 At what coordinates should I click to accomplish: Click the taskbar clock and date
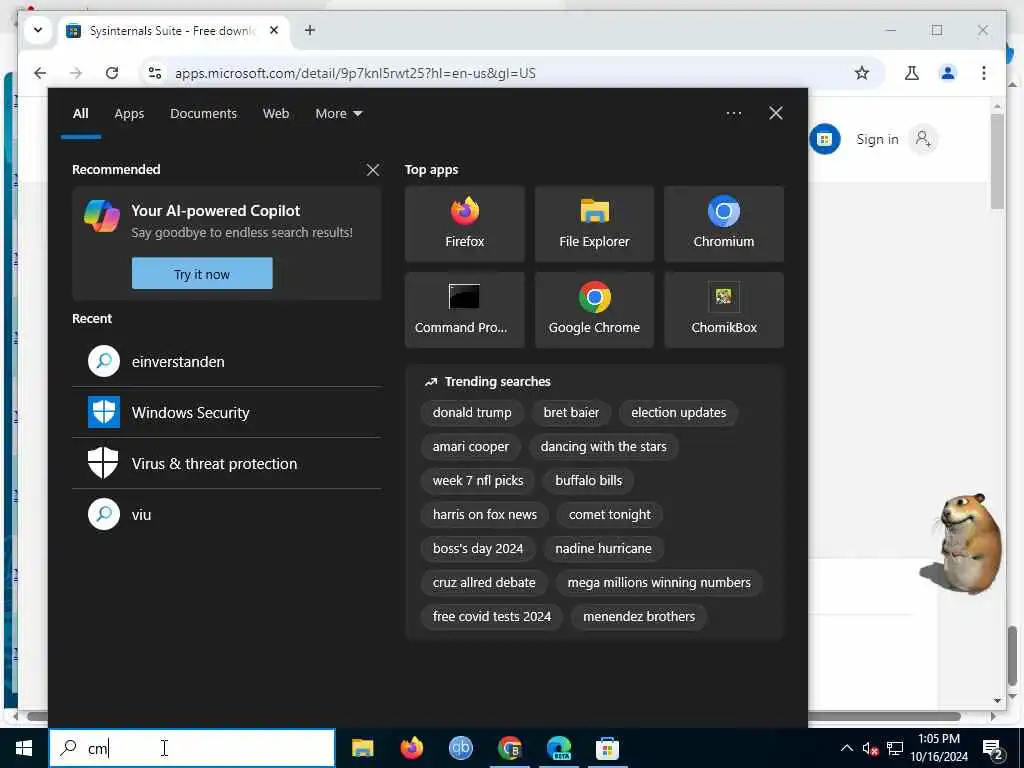(939, 748)
